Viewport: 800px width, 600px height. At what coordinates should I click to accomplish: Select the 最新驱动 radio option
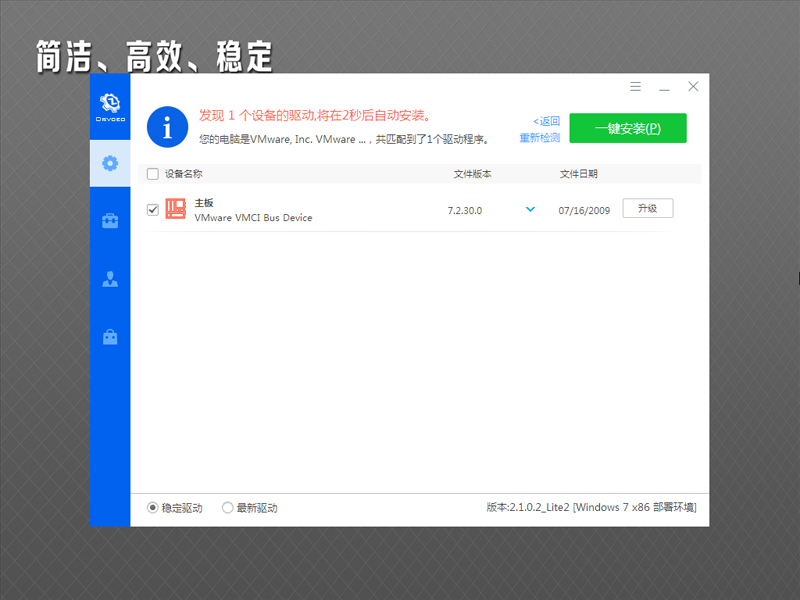[228, 508]
